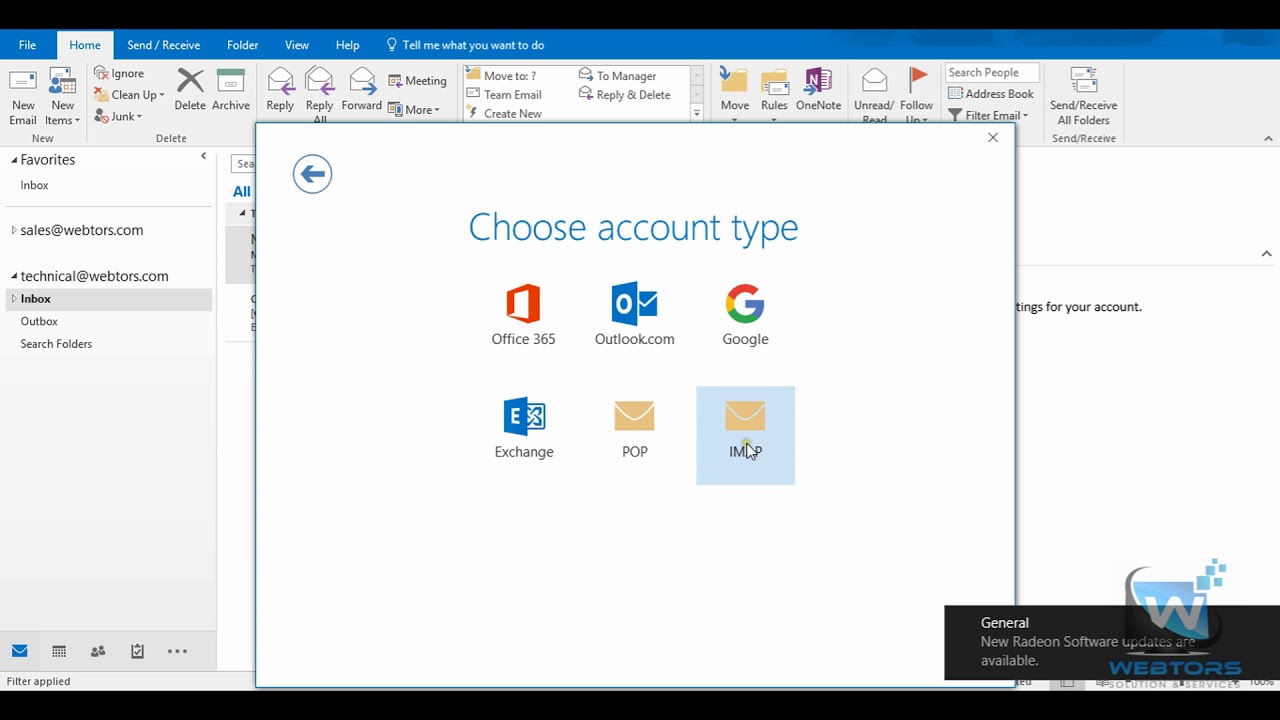Go back with the circular arrow button
The height and width of the screenshot is (720, 1280).
pyautogui.click(x=312, y=174)
